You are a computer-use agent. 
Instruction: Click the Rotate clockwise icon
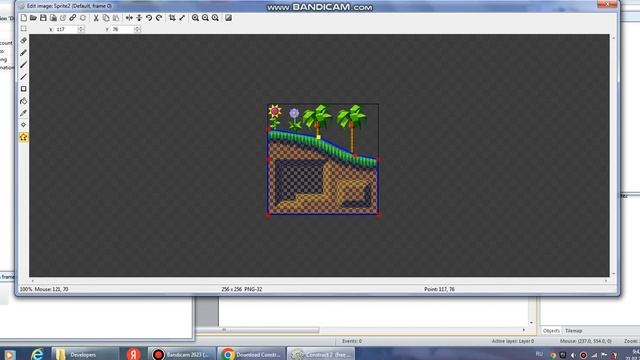click(x=159, y=18)
